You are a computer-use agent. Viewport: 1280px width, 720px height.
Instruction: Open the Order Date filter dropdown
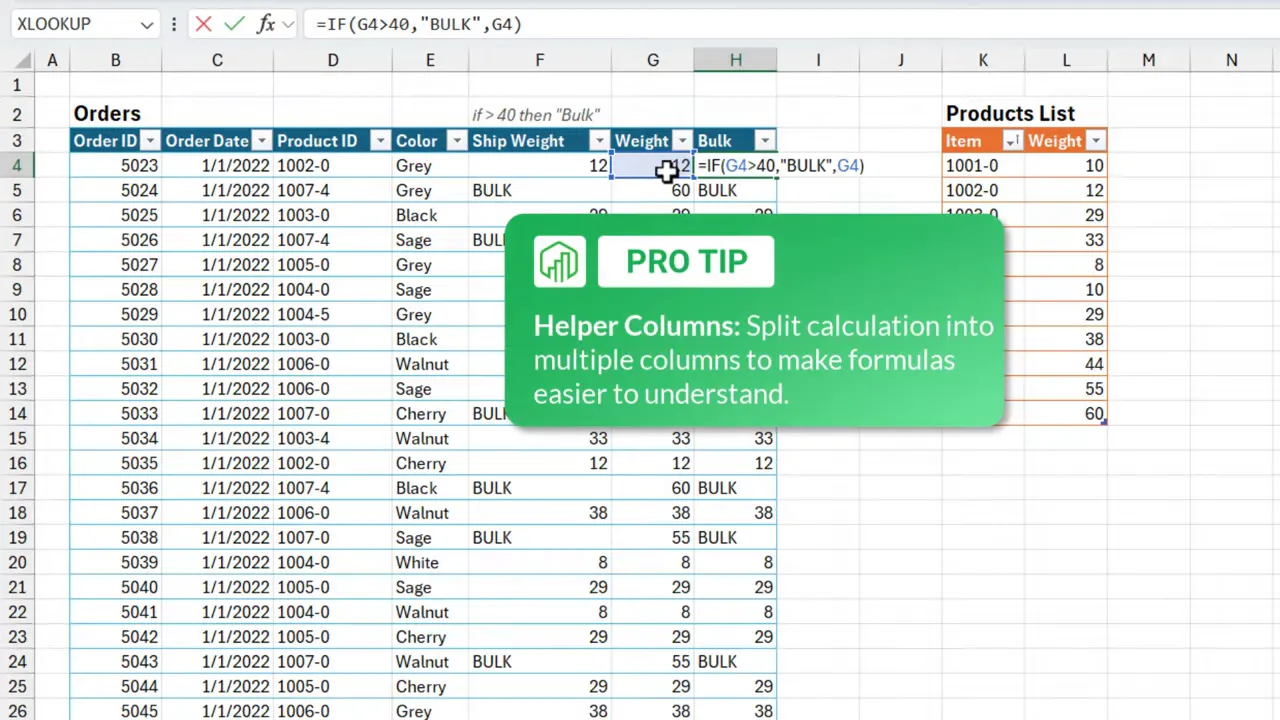261,140
